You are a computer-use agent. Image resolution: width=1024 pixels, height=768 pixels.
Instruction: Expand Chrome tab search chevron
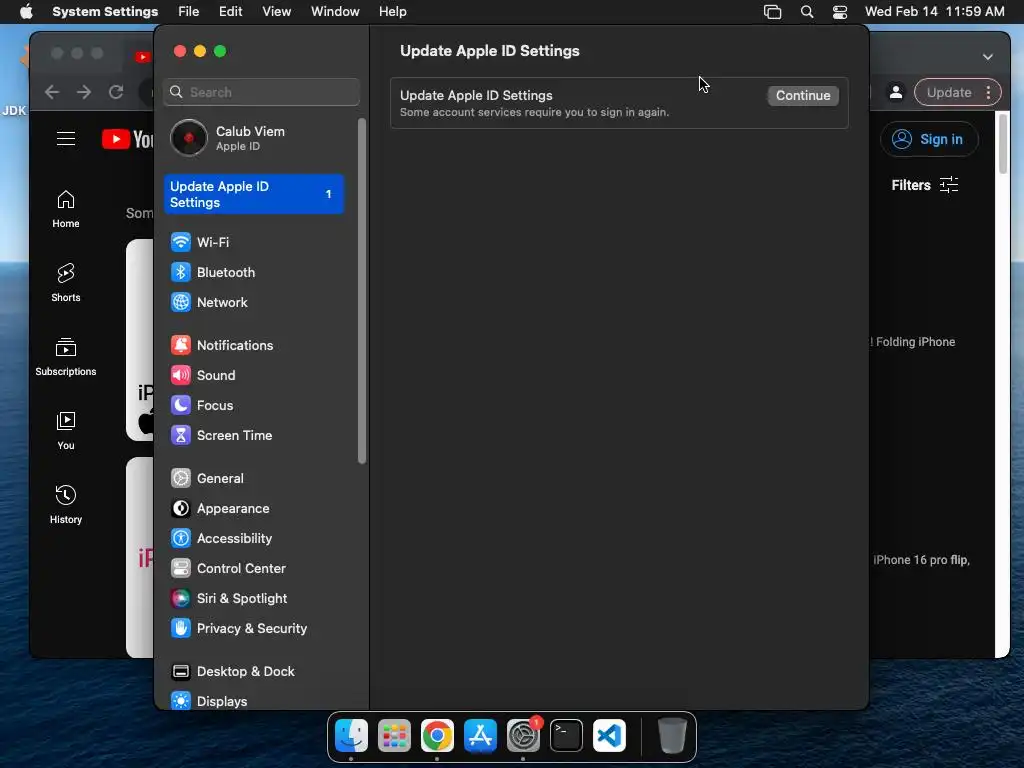[988, 57]
